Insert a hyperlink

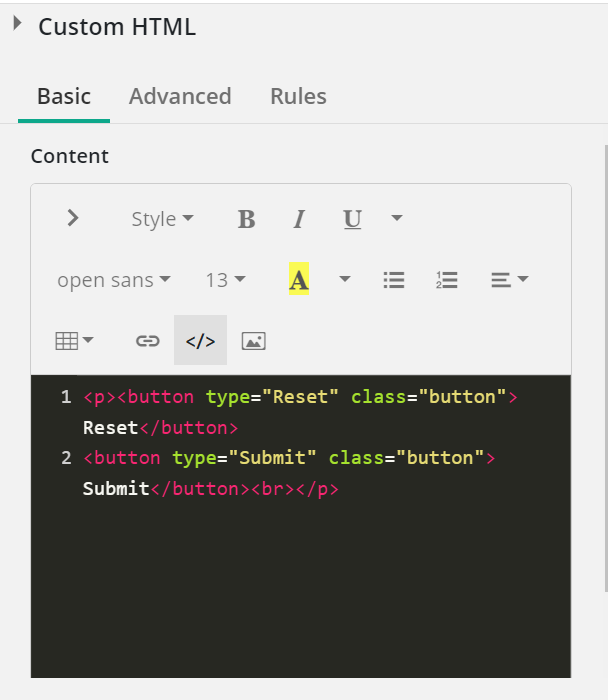pos(148,341)
